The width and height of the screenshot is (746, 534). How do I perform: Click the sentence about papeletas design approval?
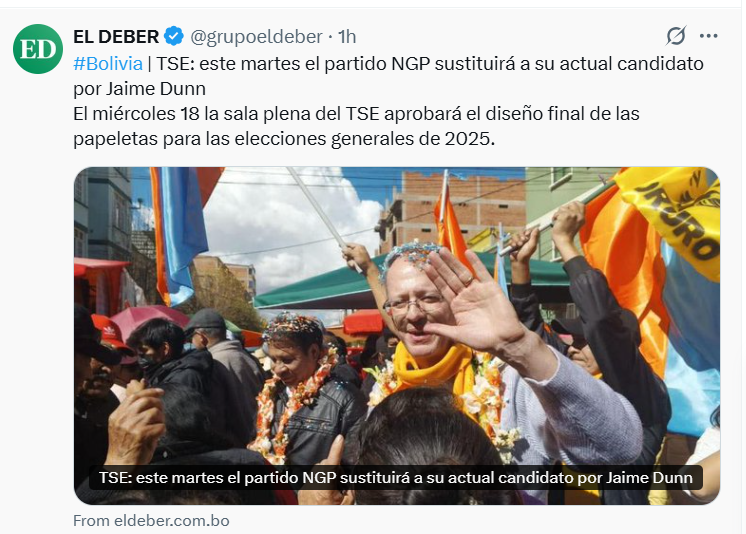tap(356, 126)
